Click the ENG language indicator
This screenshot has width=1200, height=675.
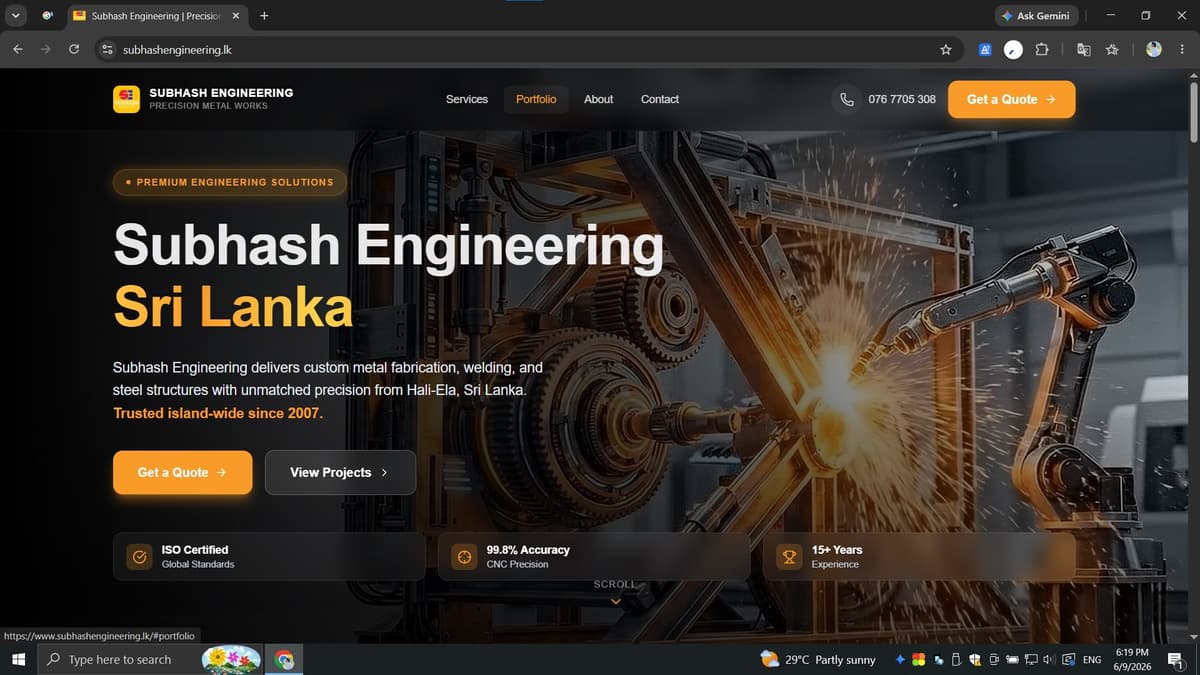pos(1092,660)
